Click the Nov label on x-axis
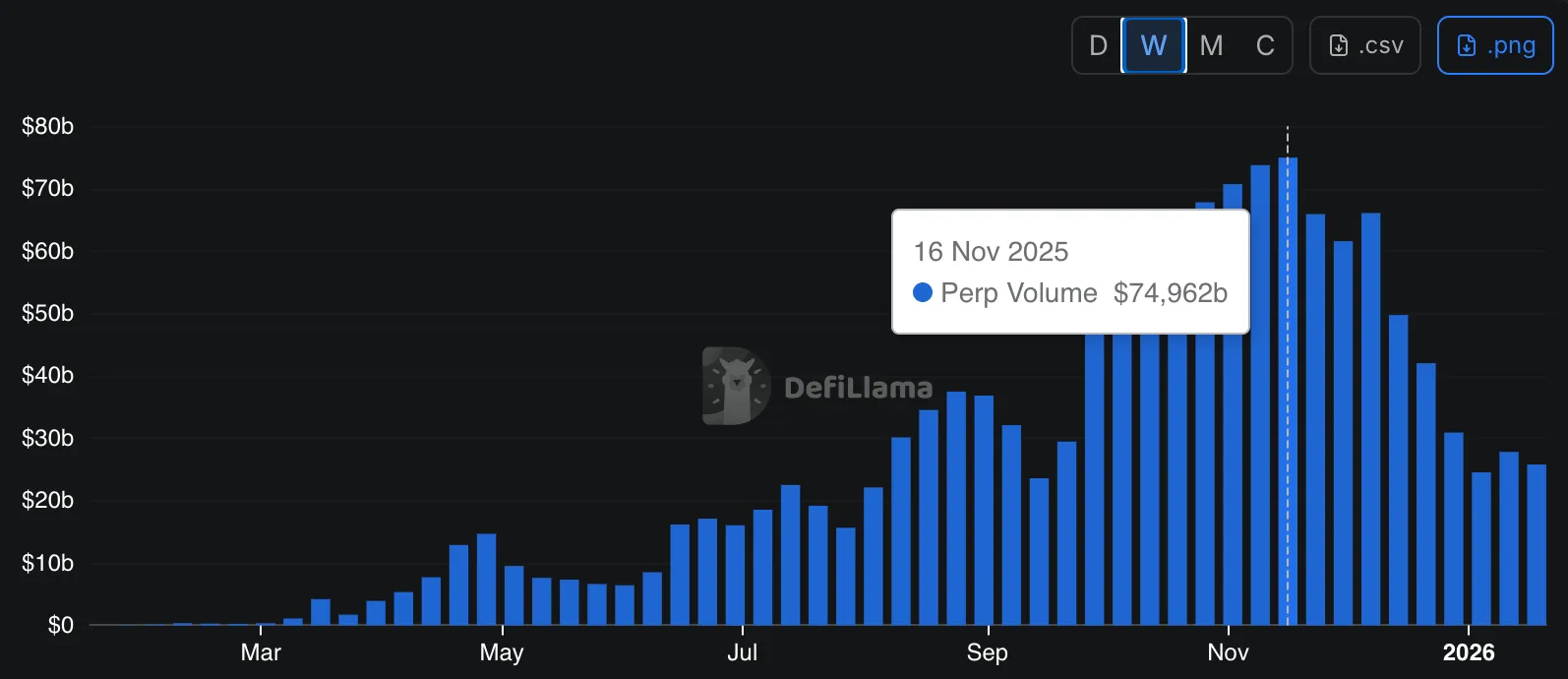 pyautogui.click(x=1228, y=652)
